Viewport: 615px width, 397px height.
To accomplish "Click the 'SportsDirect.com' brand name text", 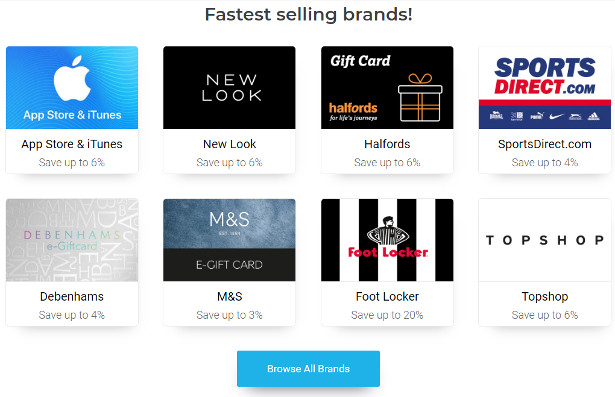I will tap(545, 144).
